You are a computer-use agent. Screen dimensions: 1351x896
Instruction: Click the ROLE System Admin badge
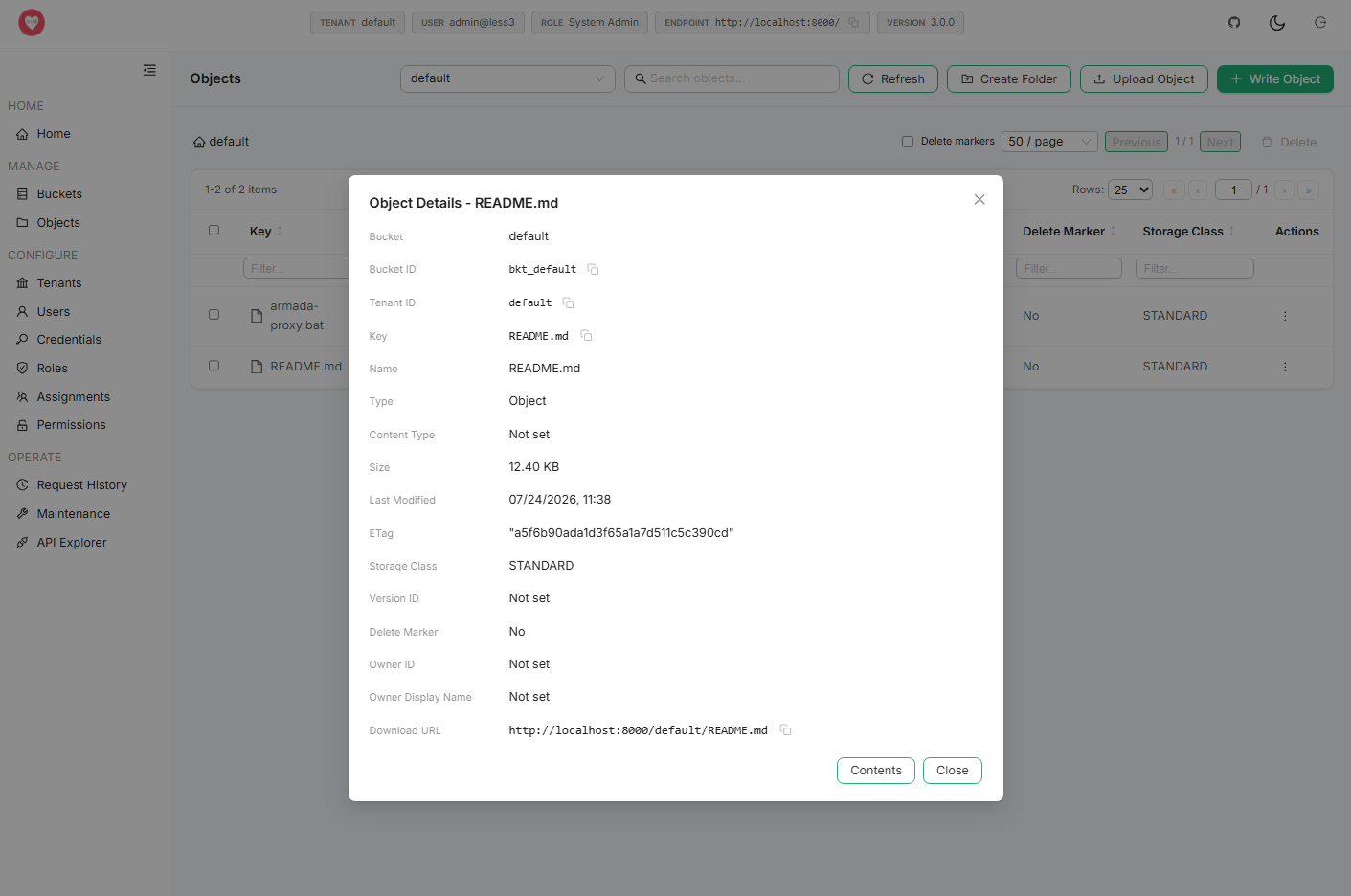590,22
